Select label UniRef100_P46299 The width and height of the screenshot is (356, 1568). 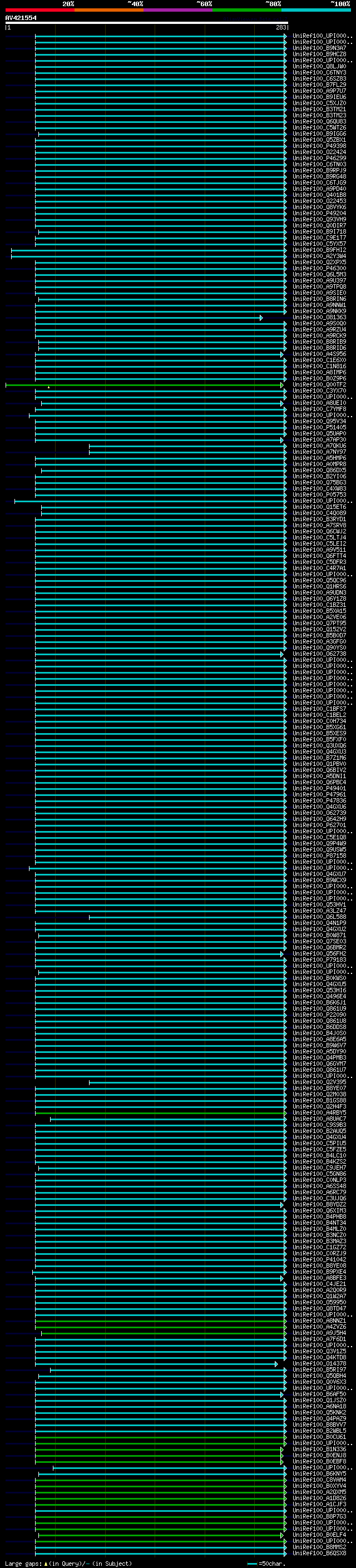click(x=319, y=159)
